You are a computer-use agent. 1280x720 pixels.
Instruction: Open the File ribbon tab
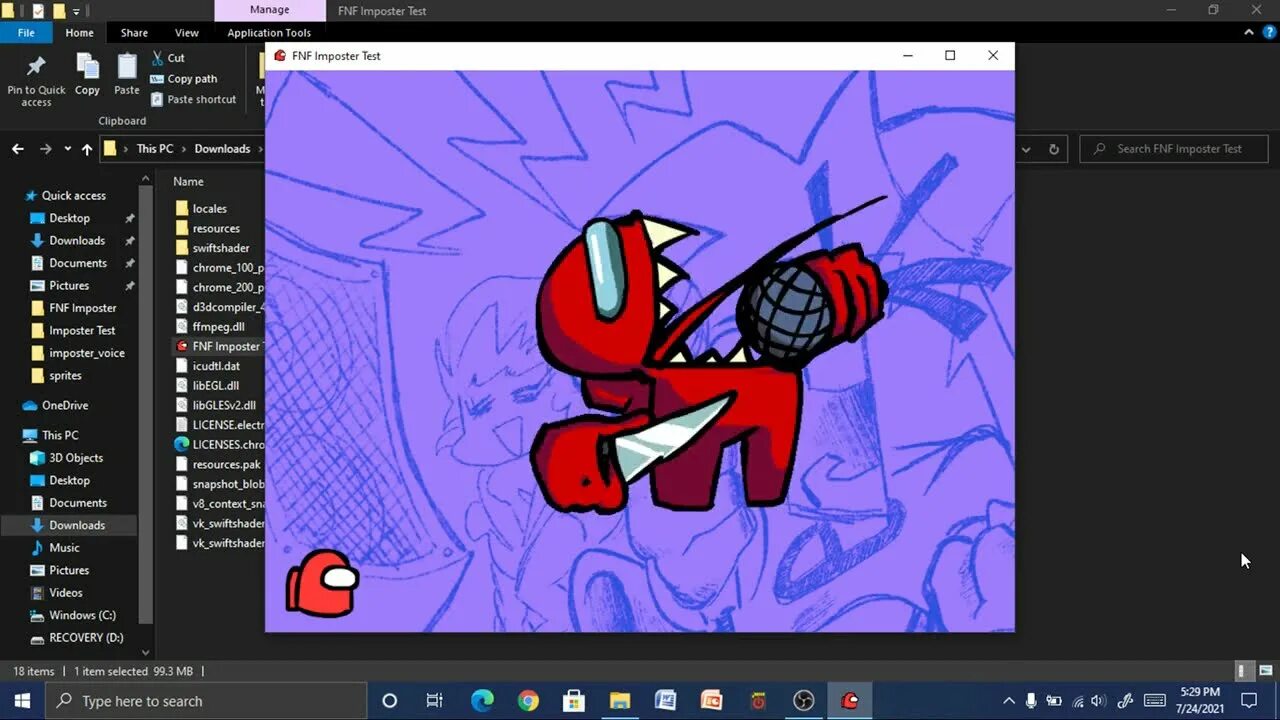pyautogui.click(x=26, y=33)
